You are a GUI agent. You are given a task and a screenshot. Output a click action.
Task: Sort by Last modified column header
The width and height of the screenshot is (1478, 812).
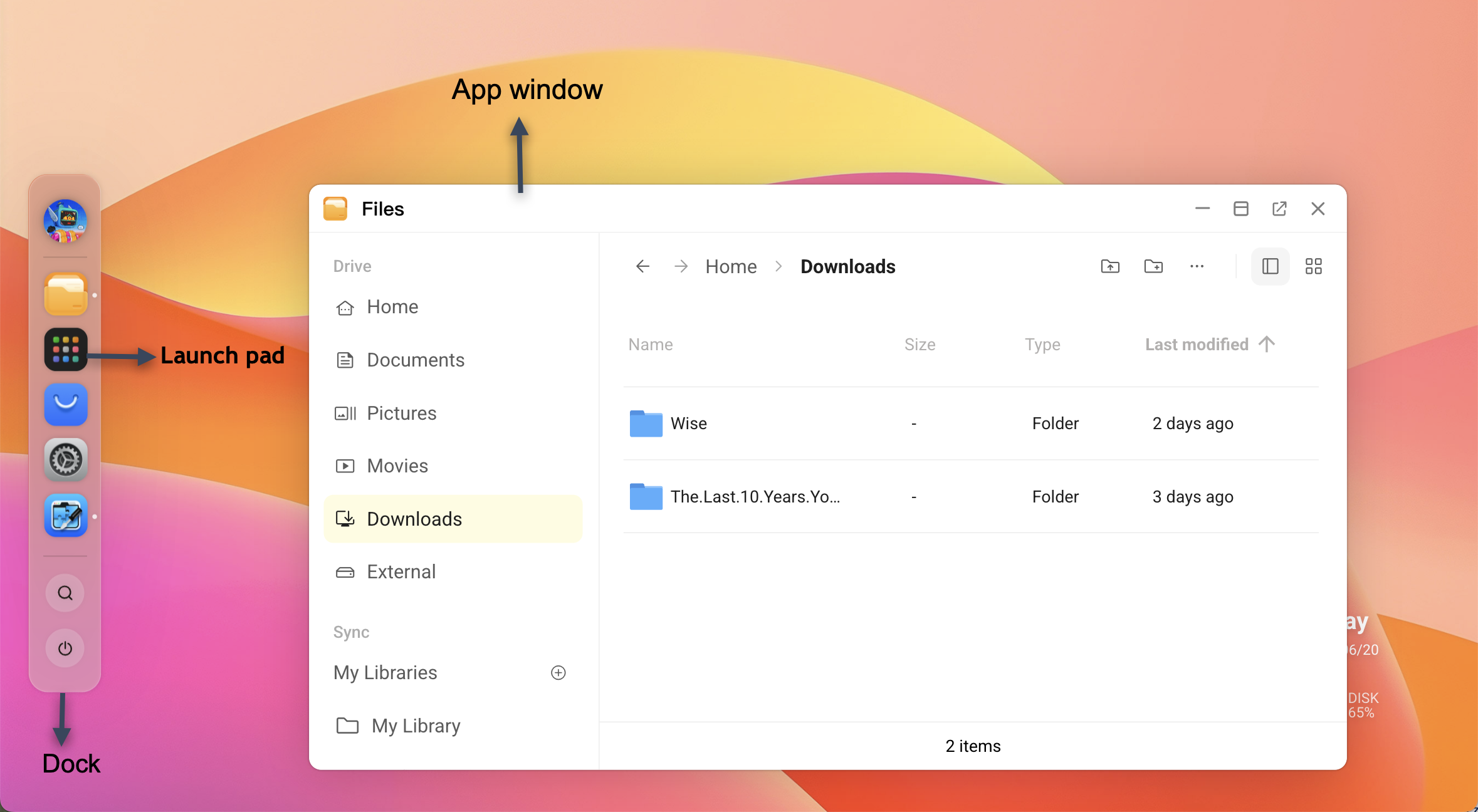tap(1197, 345)
